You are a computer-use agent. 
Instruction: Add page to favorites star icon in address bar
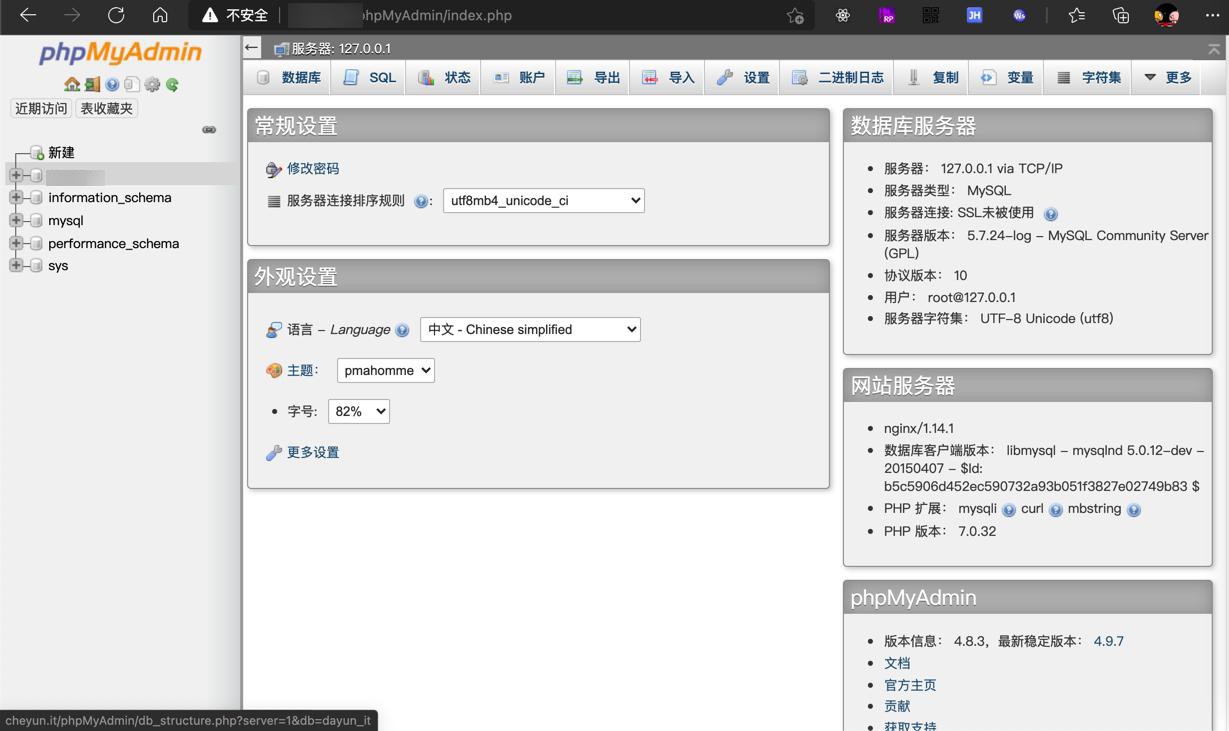[795, 15]
